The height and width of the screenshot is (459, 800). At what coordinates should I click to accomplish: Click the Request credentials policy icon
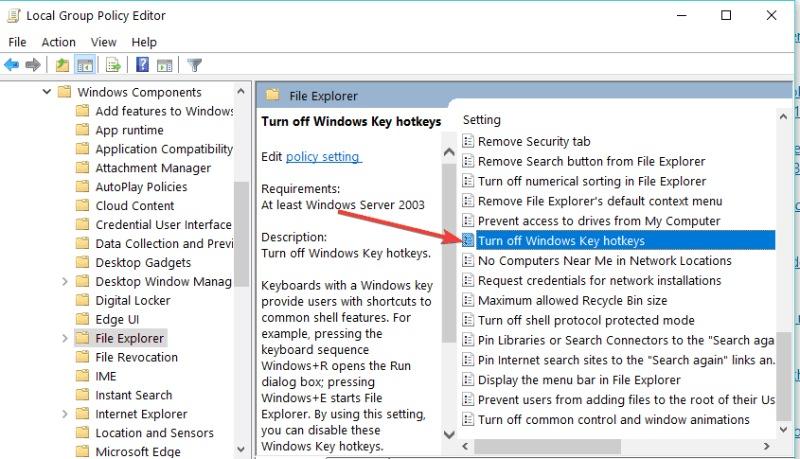[468, 280]
